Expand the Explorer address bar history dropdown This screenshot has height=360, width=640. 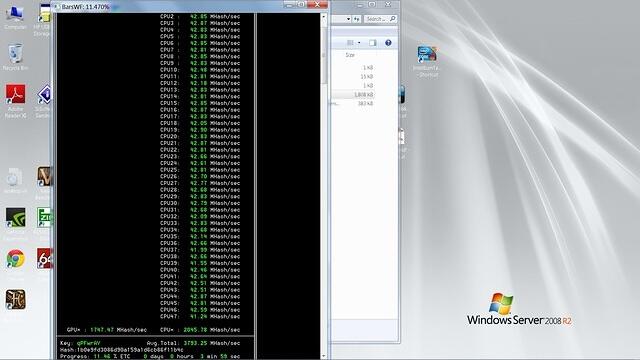point(348,19)
